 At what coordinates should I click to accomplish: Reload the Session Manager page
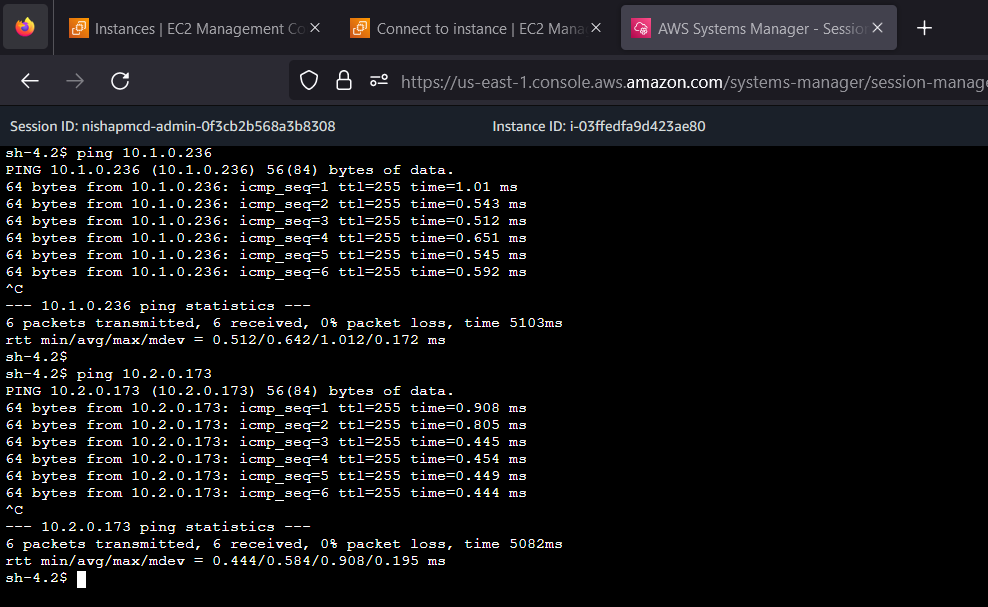click(x=120, y=81)
